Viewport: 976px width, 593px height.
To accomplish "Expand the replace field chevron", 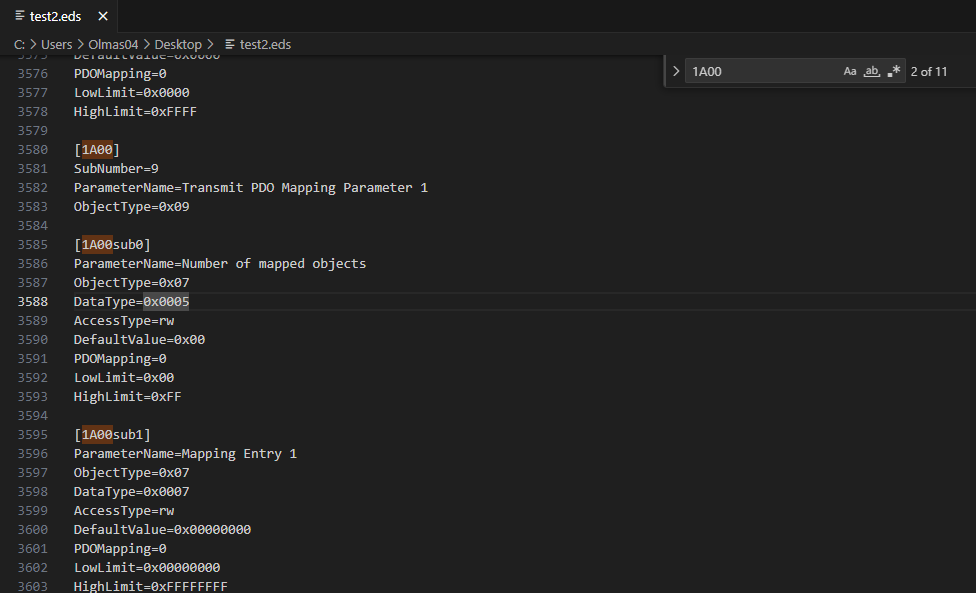I will click(676, 71).
